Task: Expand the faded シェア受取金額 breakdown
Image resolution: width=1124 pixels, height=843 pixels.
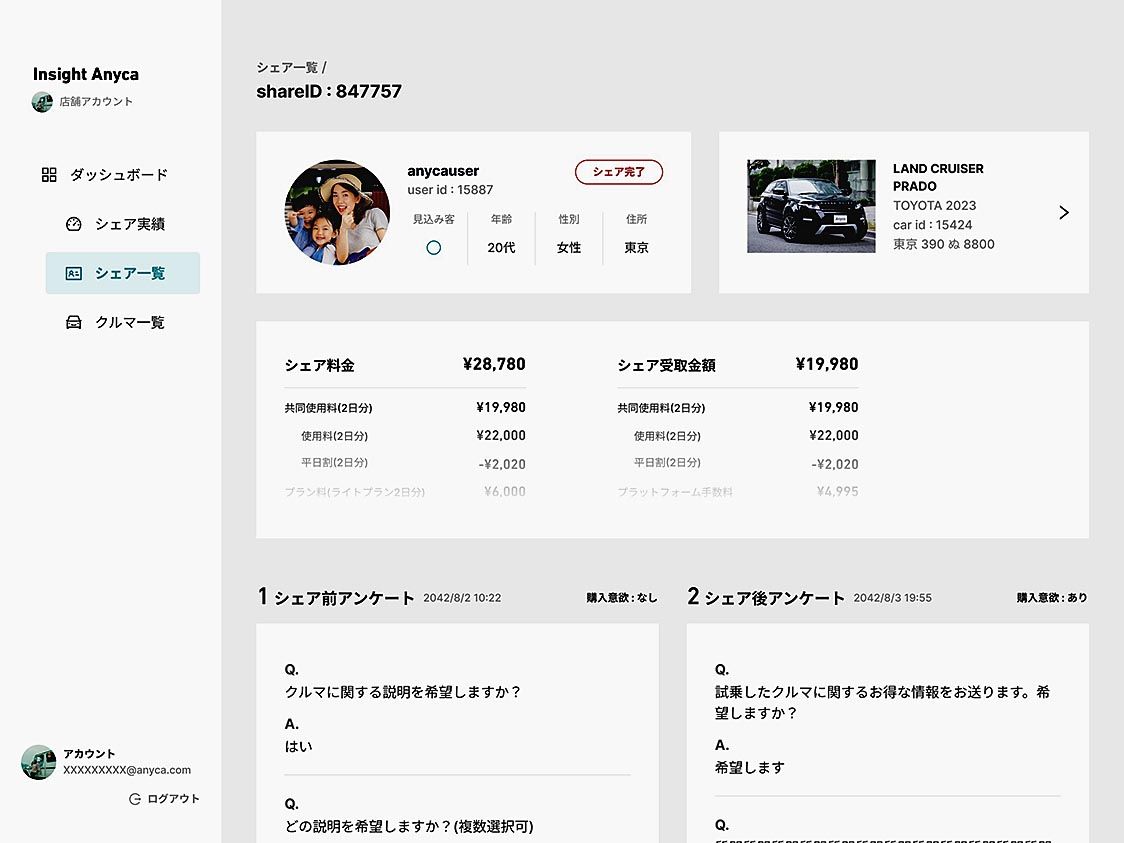Action: 737,492
